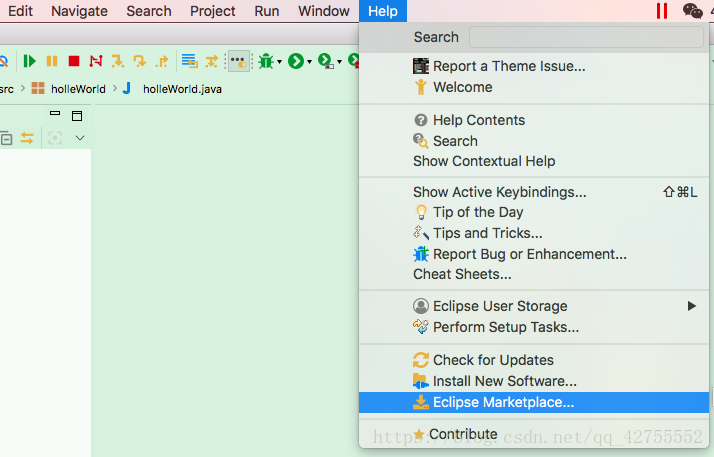Open the Run icon dropdown arrow
This screenshot has width=714, height=457.
point(309,62)
